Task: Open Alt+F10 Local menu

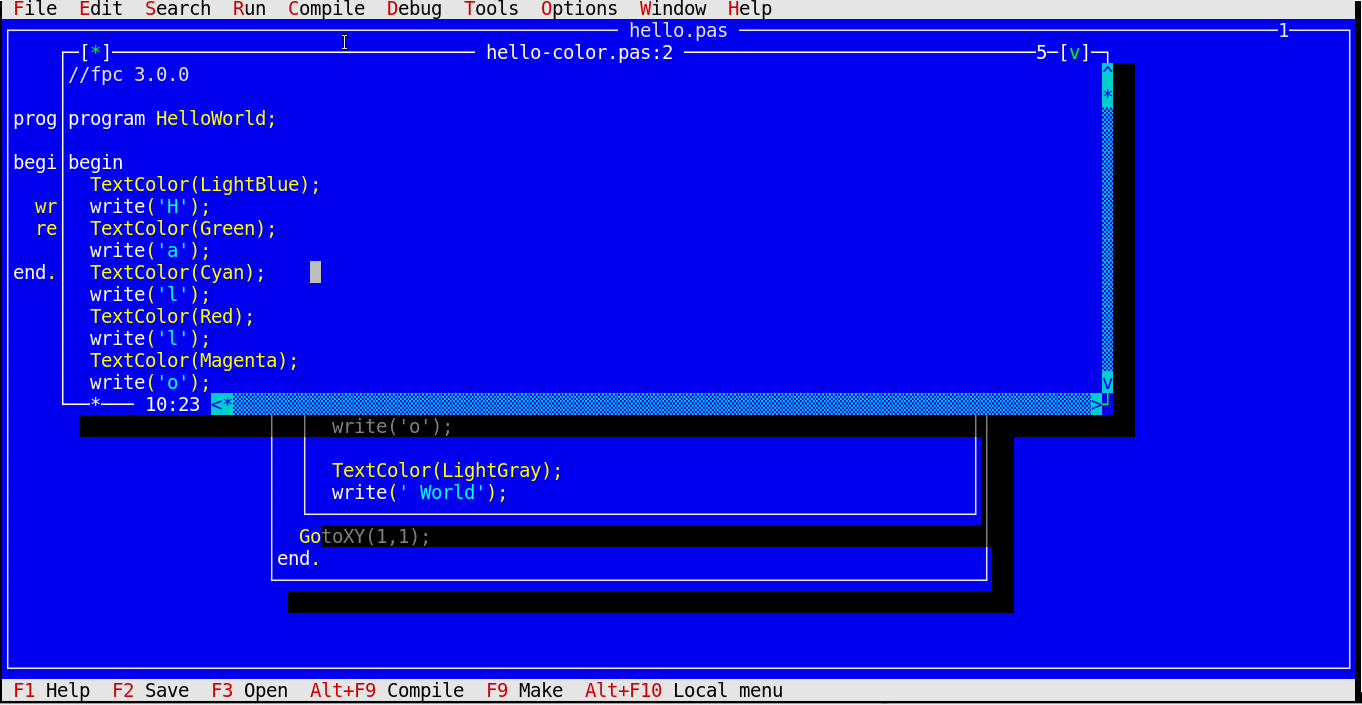Action: pyautogui.click(x=684, y=690)
